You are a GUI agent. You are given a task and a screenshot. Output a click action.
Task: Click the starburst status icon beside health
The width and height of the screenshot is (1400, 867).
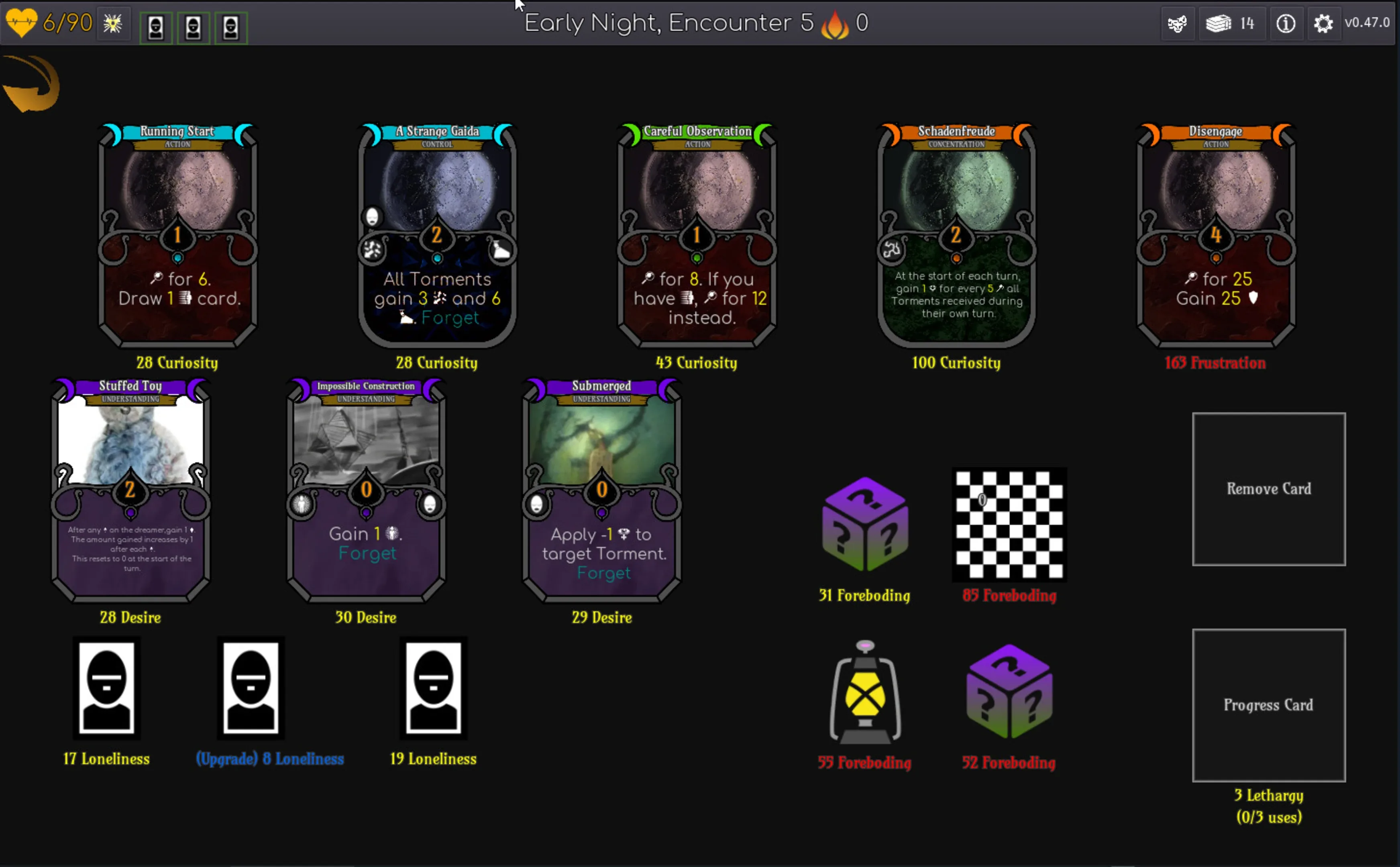[x=113, y=24]
